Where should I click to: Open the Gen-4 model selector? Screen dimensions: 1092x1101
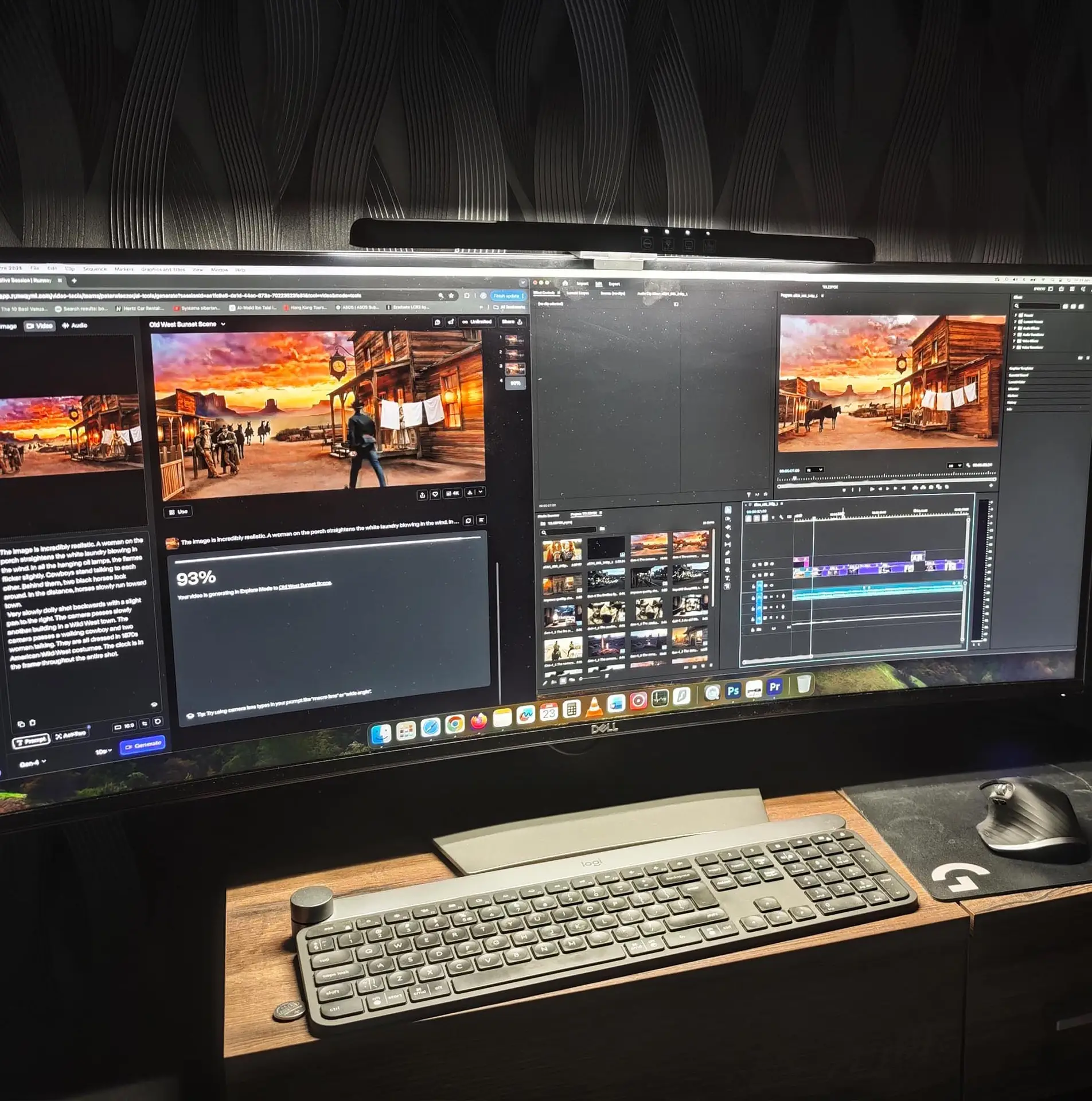pos(32,763)
